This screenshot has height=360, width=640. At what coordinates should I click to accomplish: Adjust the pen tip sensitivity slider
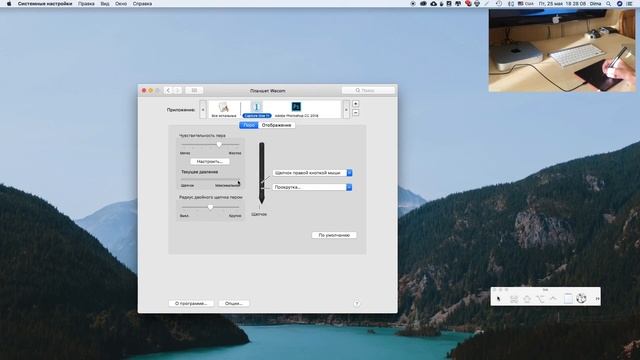pyautogui.click(x=219, y=144)
